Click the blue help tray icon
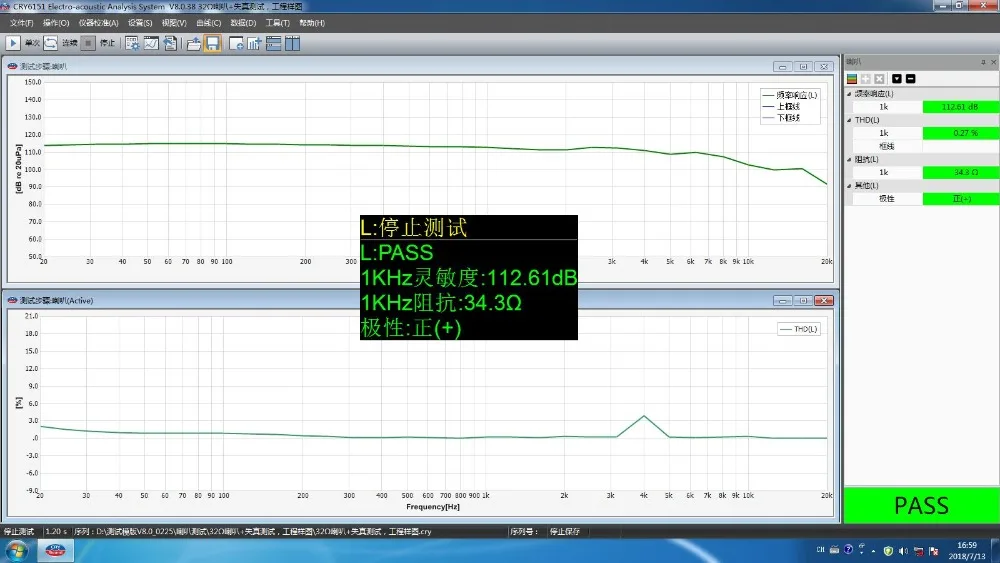Viewport: 1000px width, 563px height. tap(848, 550)
